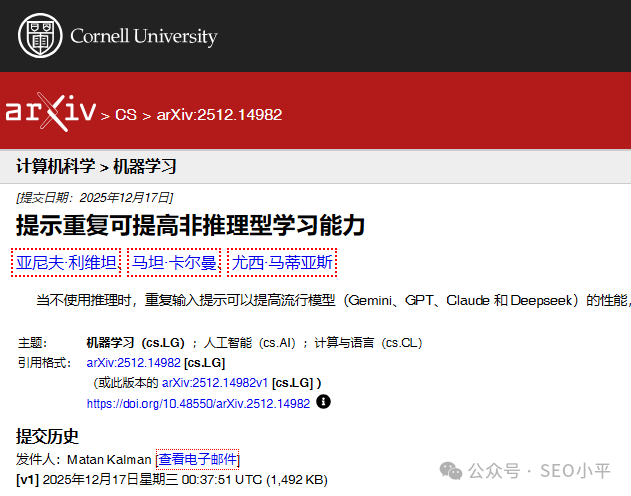631x496 pixels.
Task: Open the doi.org/10.48550 DOI link
Action: point(198,403)
